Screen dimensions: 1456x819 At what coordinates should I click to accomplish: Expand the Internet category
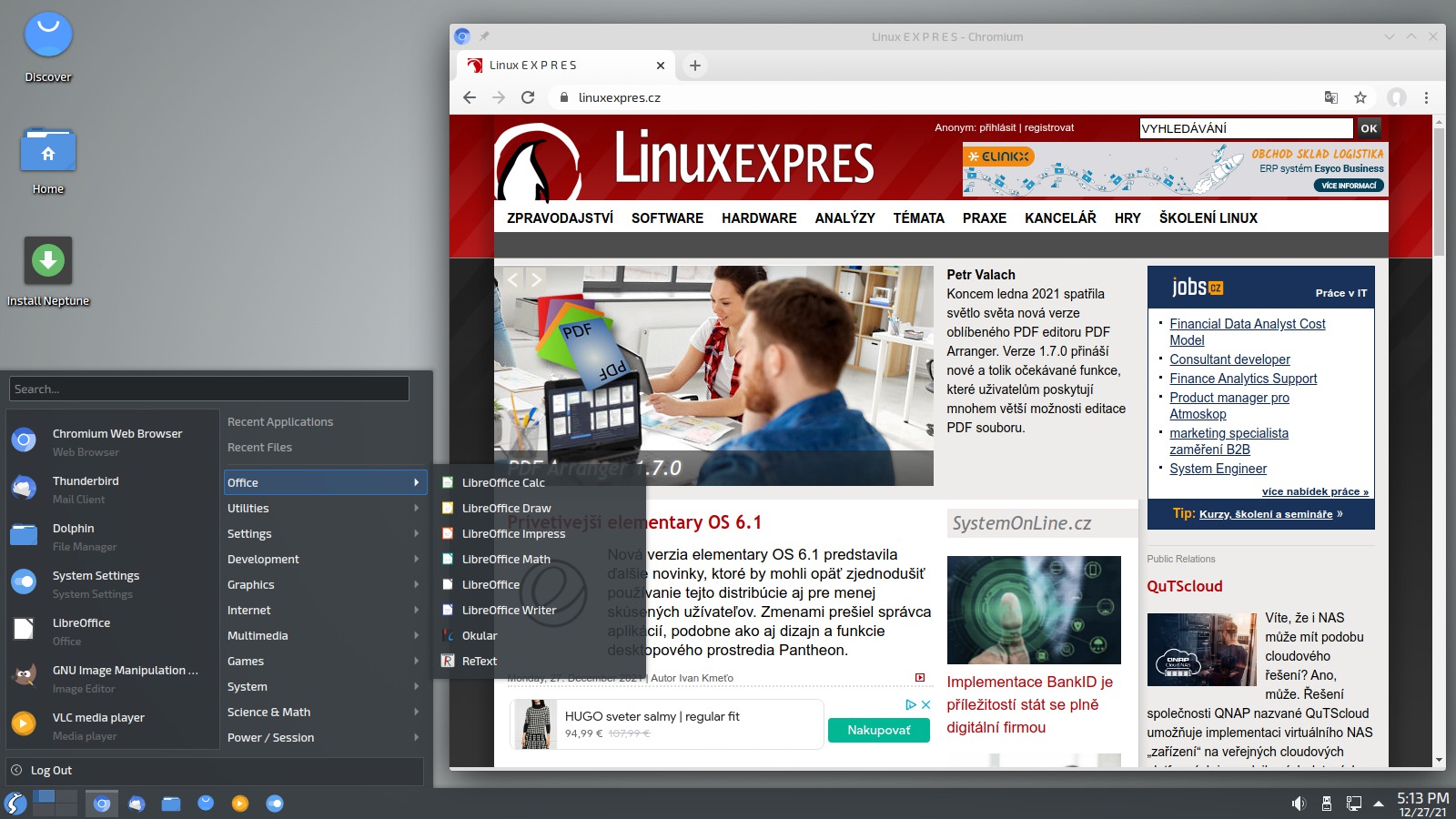(x=325, y=610)
